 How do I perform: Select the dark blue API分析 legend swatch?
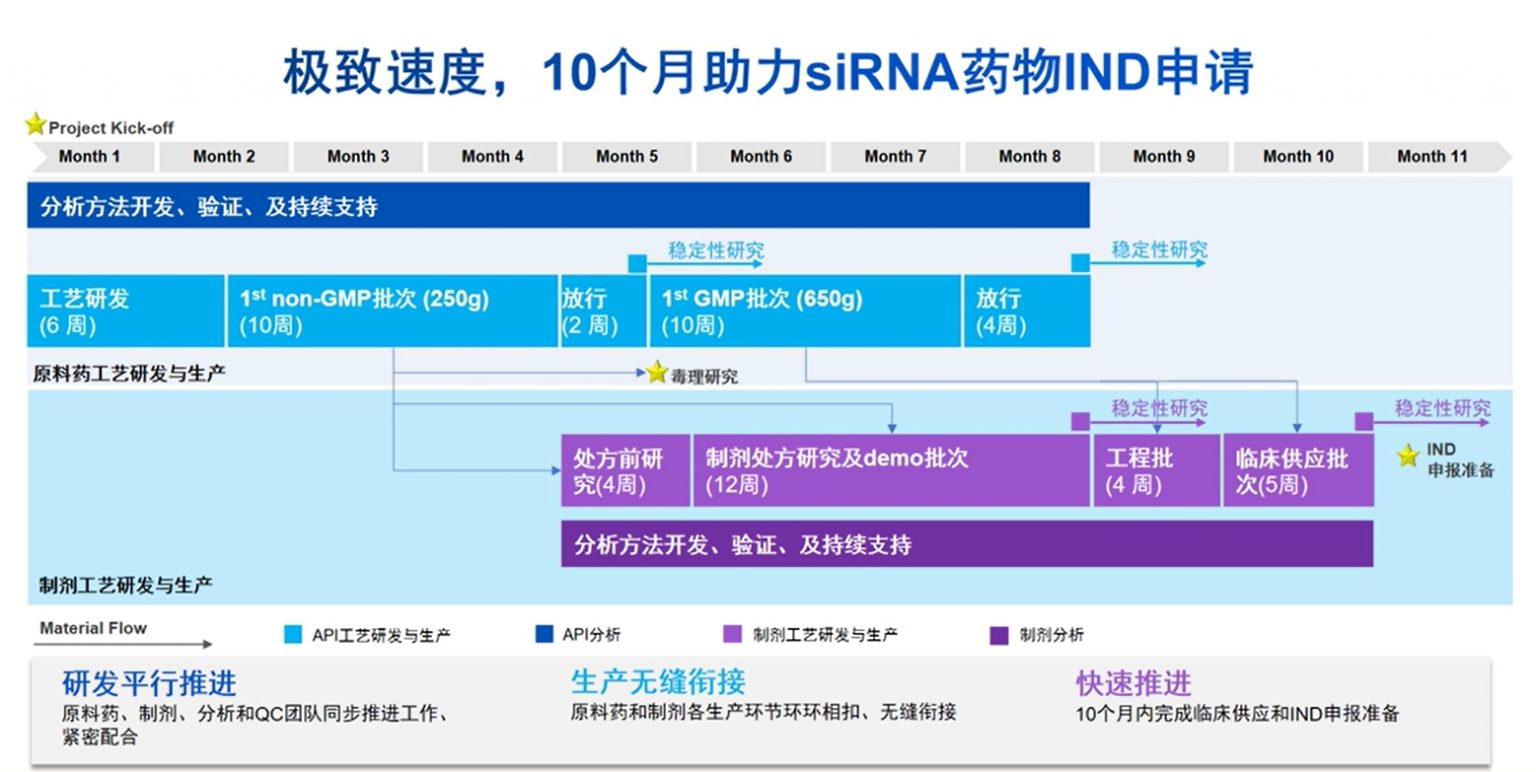[x=544, y=635]
